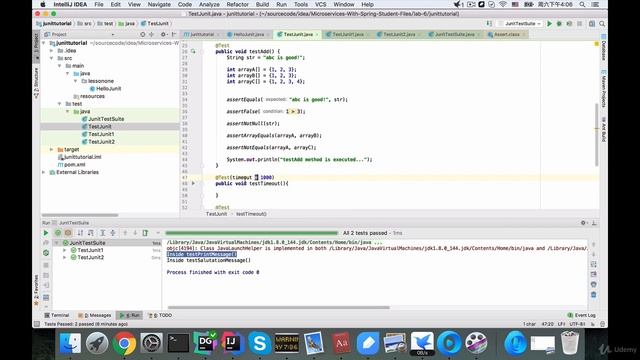This screenshot has width=640, height=360.
Task: Expand the target folder in project tree
Action: click(x=51, y=149)
